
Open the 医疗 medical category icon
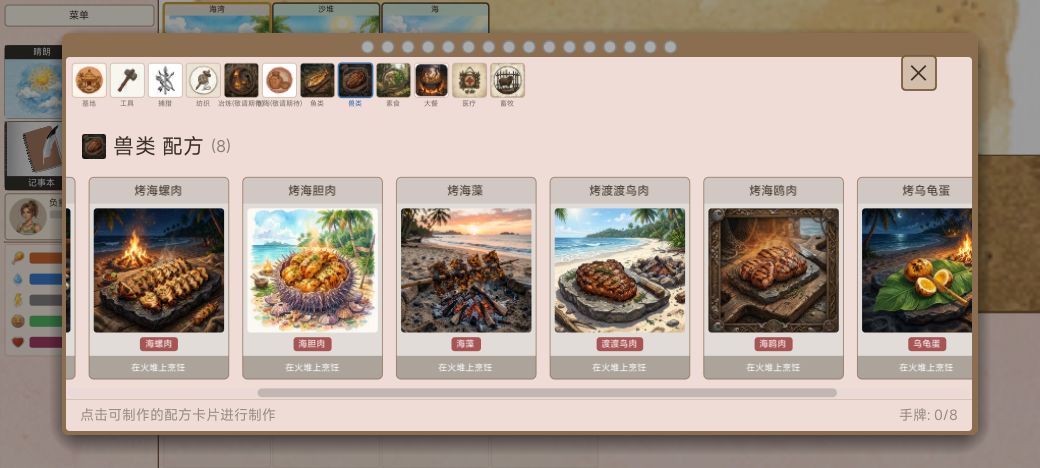click(470, 80)
